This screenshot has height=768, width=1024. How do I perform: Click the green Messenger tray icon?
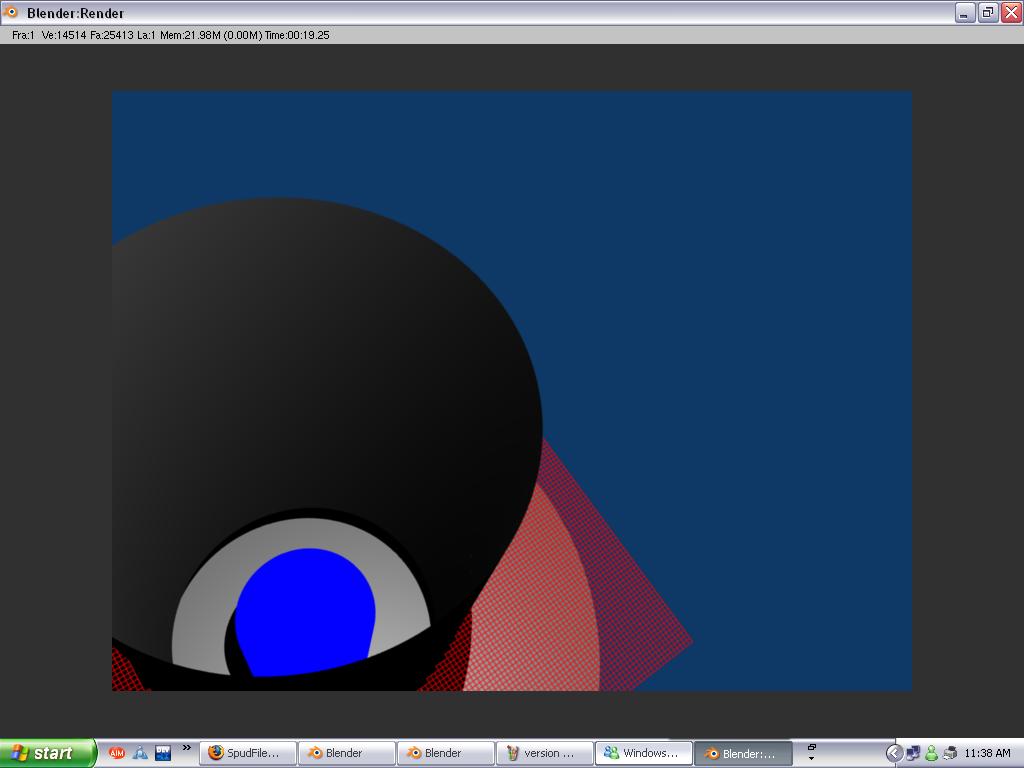pyautogui.click(x=931, y=753)
